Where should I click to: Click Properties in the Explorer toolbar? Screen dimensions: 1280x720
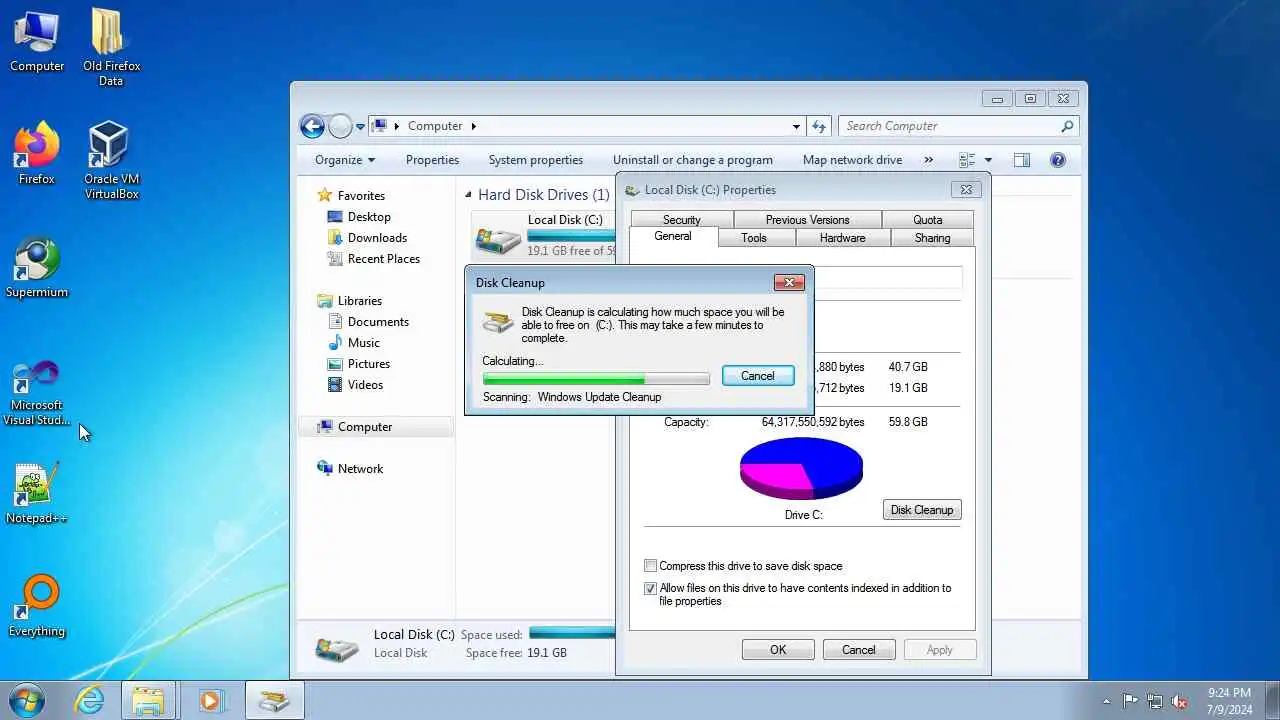click(x=432, y=160)
